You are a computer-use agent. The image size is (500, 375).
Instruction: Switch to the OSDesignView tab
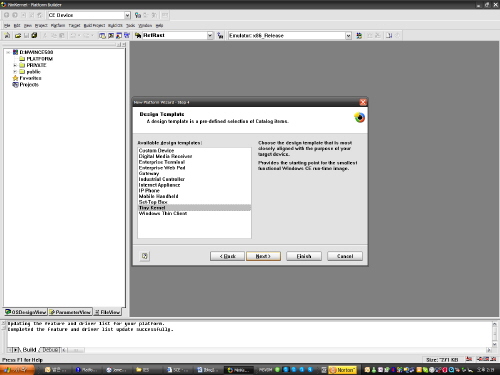[26, 312]
